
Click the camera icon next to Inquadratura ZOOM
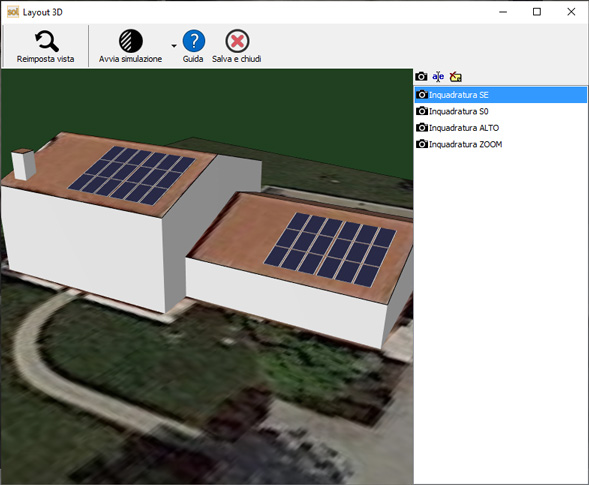422,144
